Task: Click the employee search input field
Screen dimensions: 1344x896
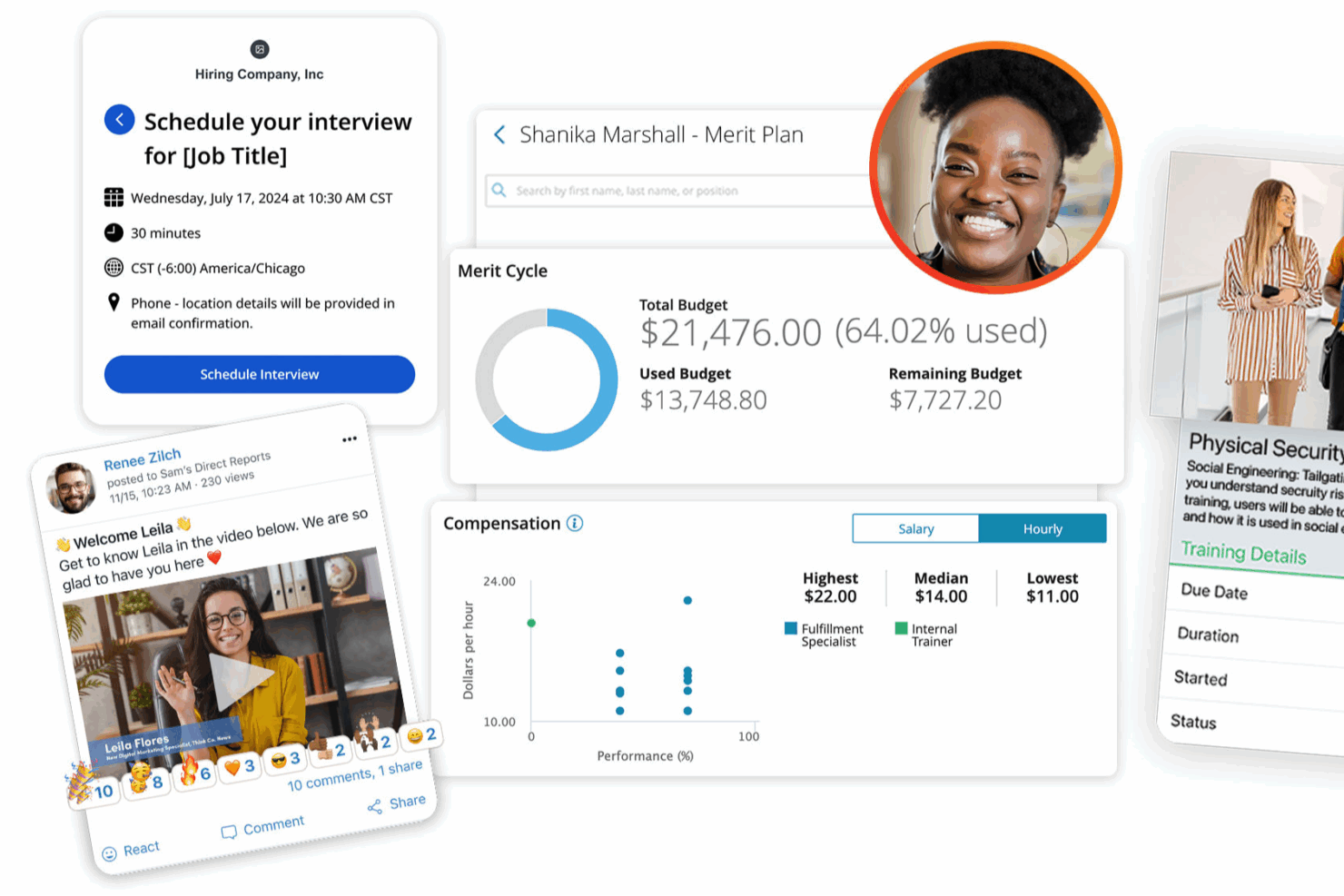Action: (681, 191)
